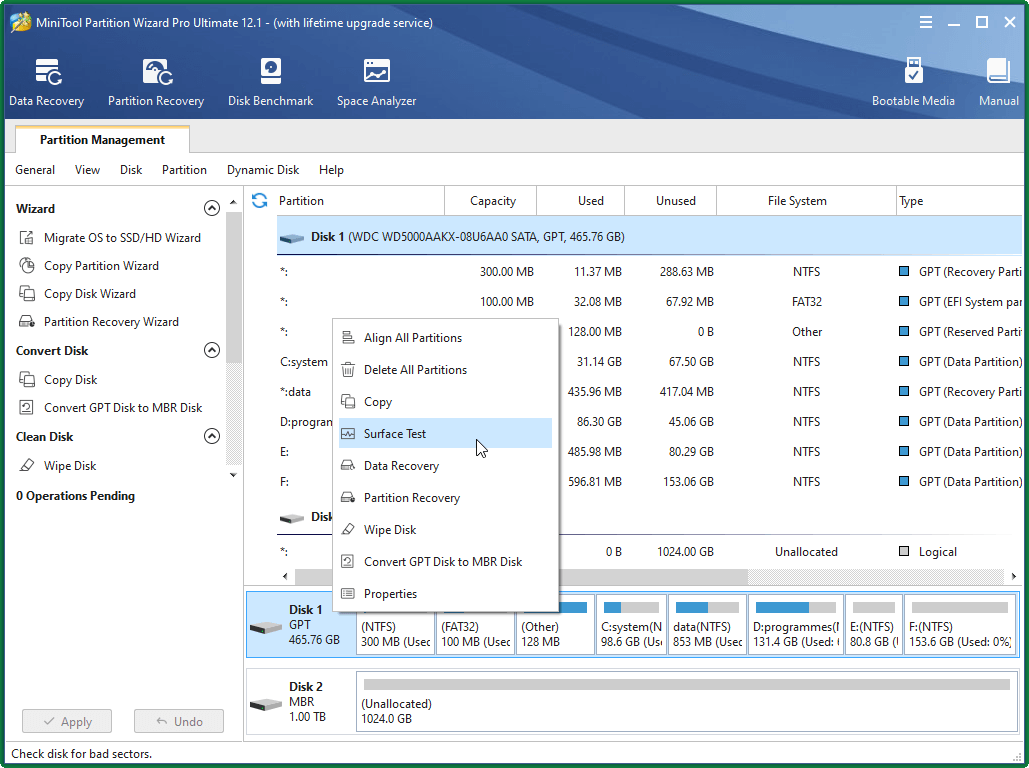Open Properties from the context menu
The image size is (1029, 768).
click(x=445, y=594)
